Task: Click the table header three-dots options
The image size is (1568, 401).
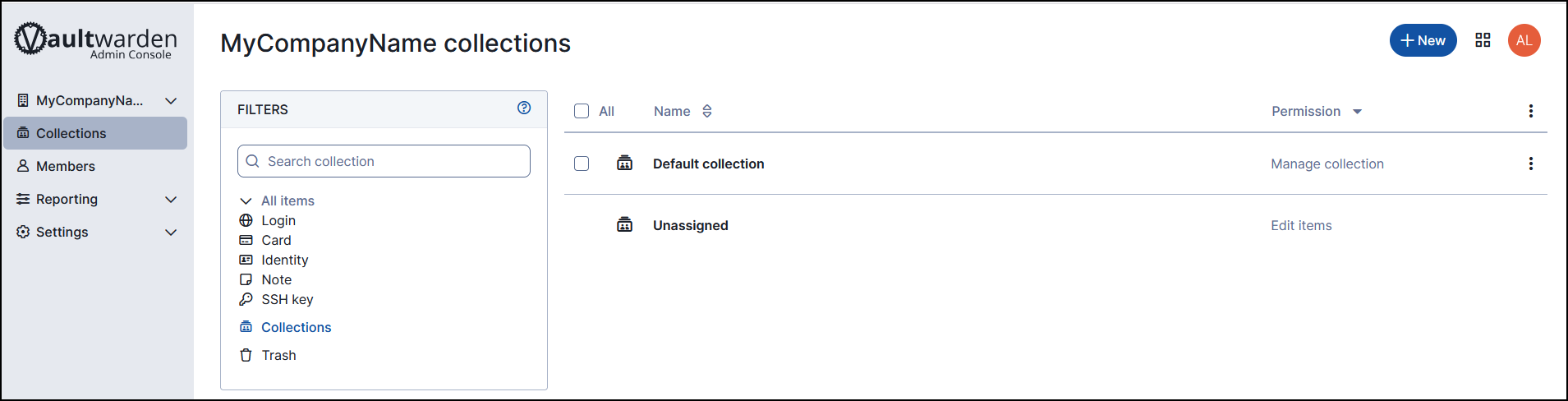Action: (1530, 111)
